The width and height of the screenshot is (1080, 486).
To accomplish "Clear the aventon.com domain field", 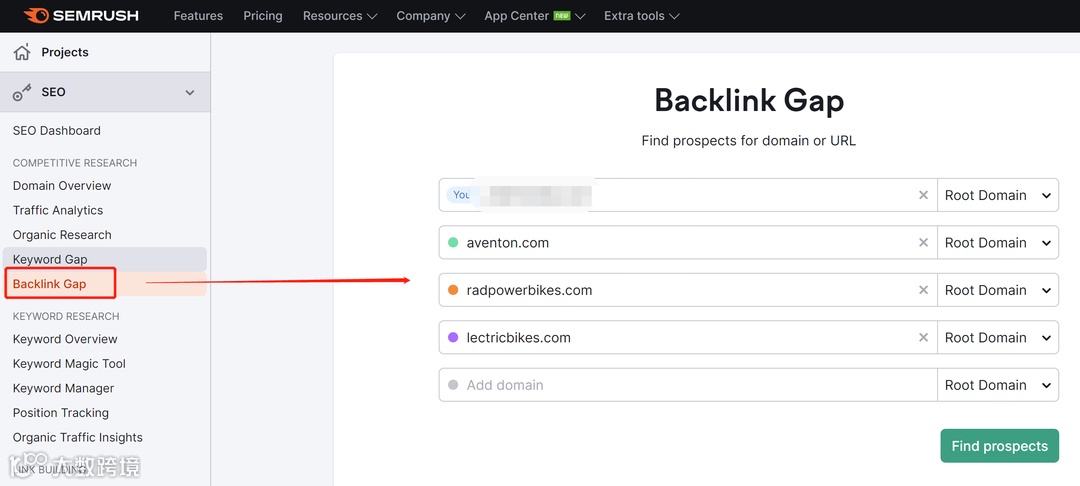I will coord(923,242).
